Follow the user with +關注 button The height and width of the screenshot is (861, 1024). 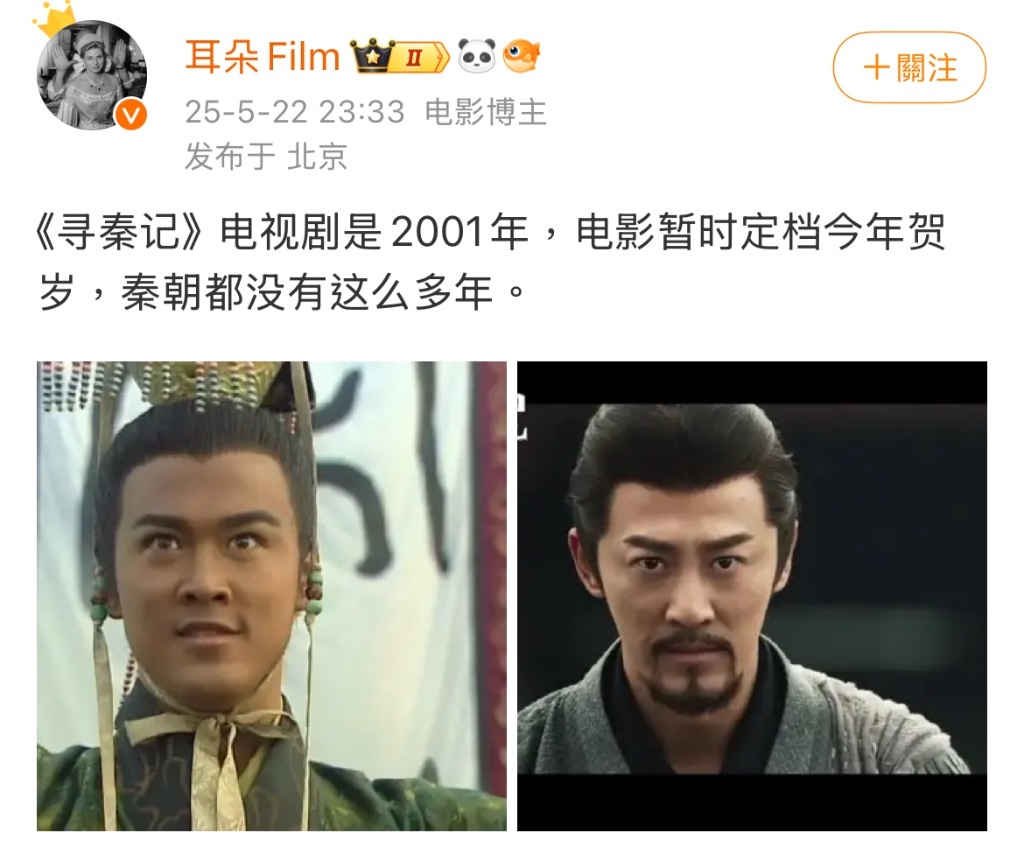click(909, 67)
